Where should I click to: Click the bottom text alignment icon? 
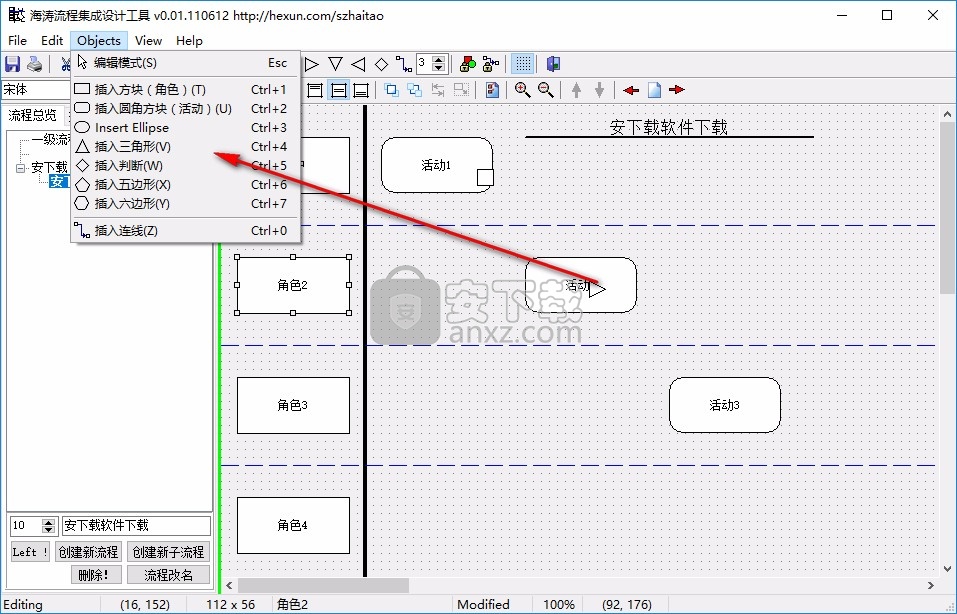pos(361,90)
